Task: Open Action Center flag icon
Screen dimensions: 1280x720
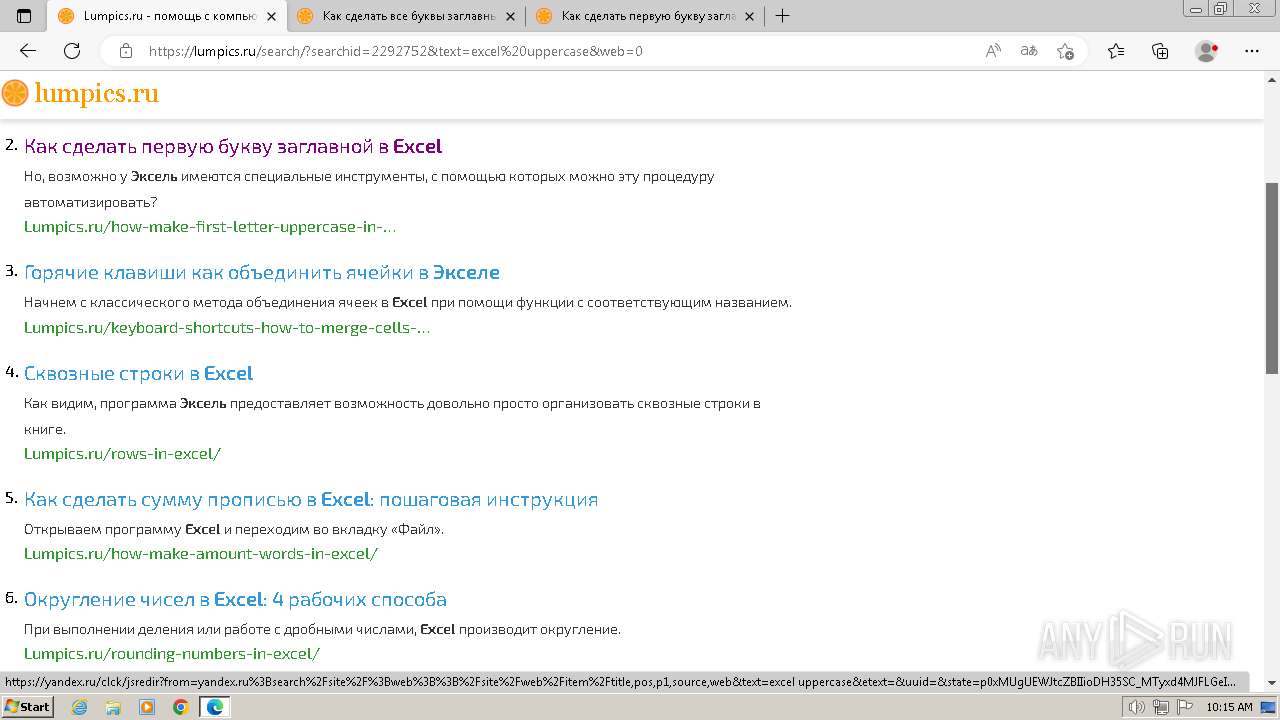Action: (x=1183, y=707)
